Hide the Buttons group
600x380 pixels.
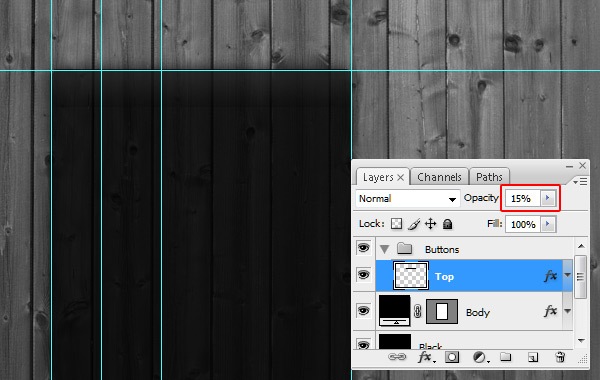(363, 248)
